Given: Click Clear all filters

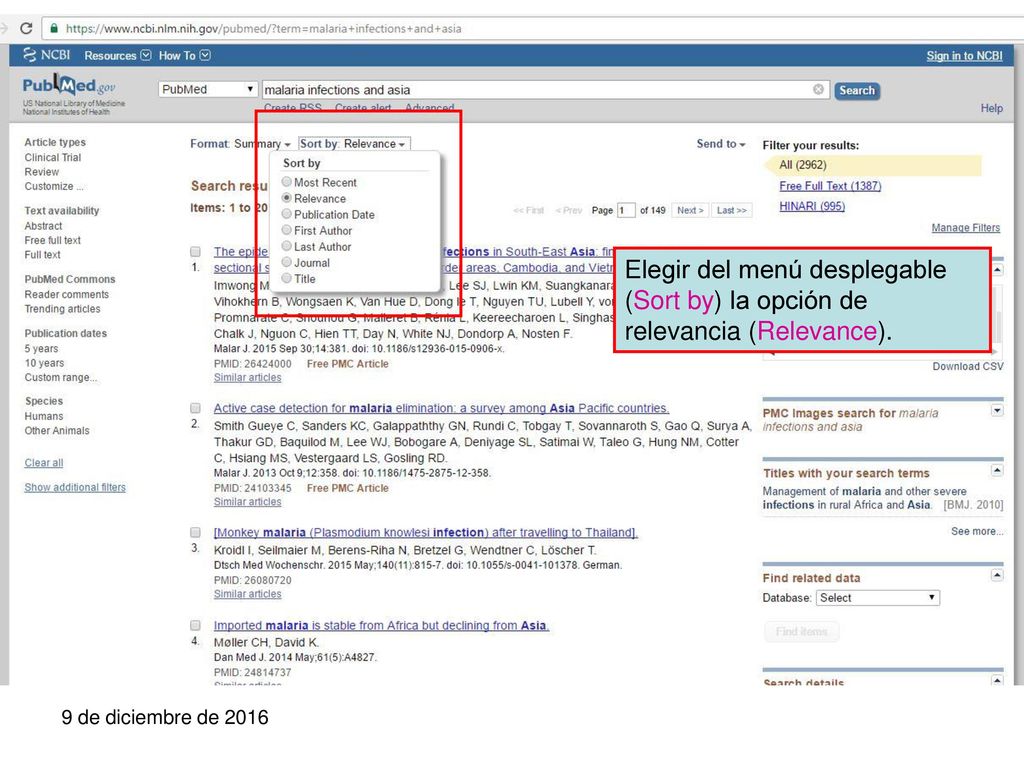Looking at the screenshot, I should pyautogui.click(x=44, y=463).
